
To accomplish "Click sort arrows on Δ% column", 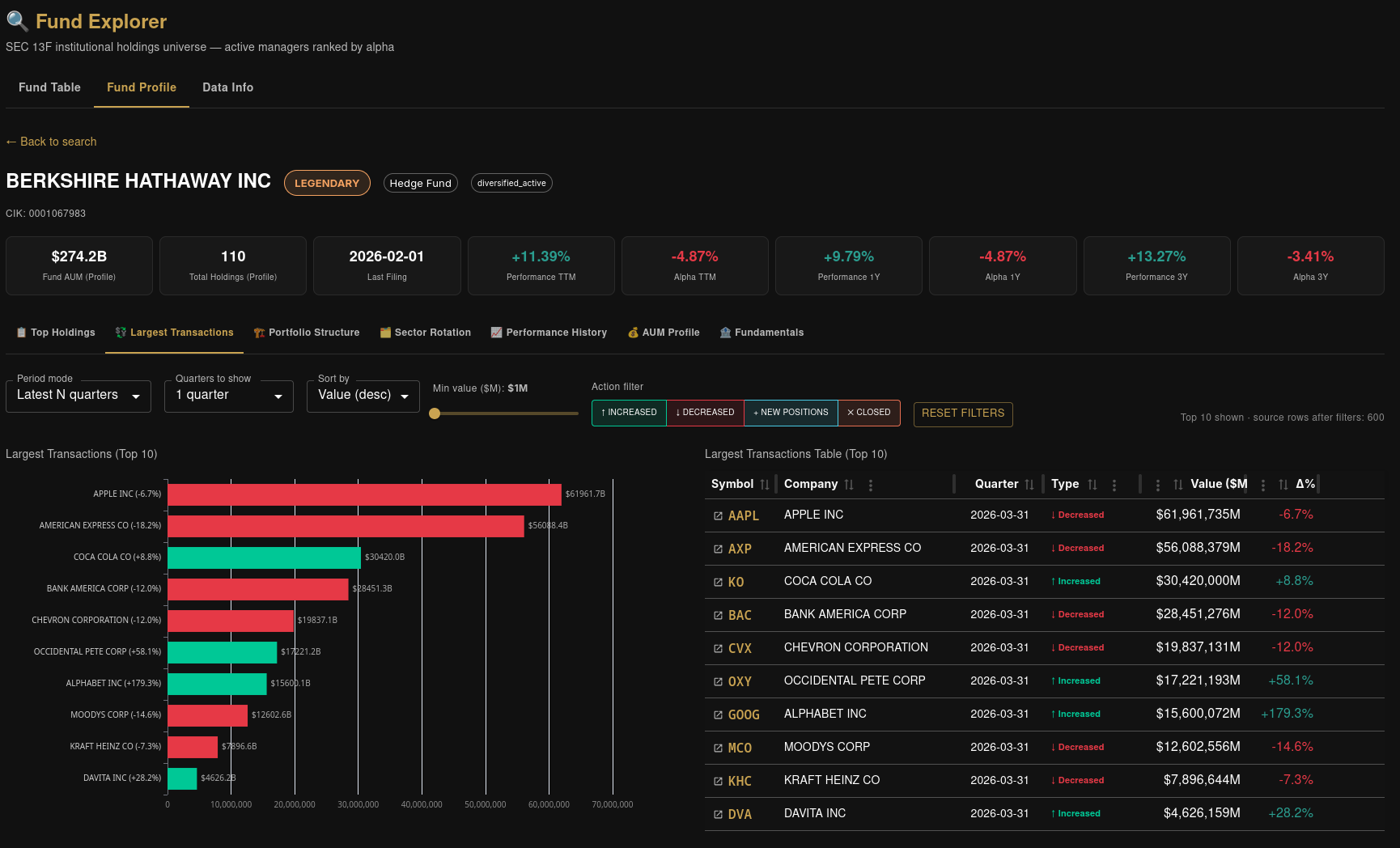I will click(x=1283, y=485).
